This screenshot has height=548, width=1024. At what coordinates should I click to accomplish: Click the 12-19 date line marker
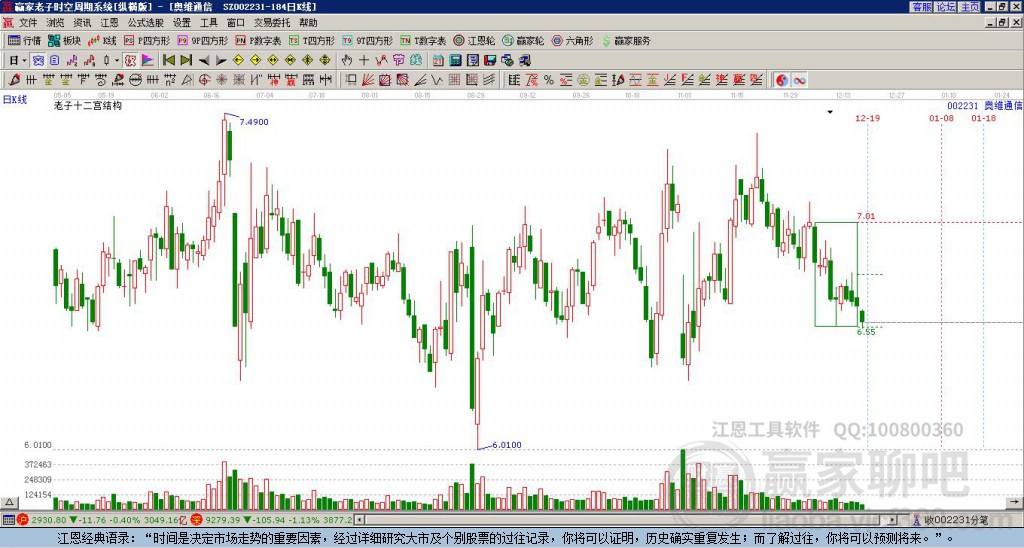867,118
